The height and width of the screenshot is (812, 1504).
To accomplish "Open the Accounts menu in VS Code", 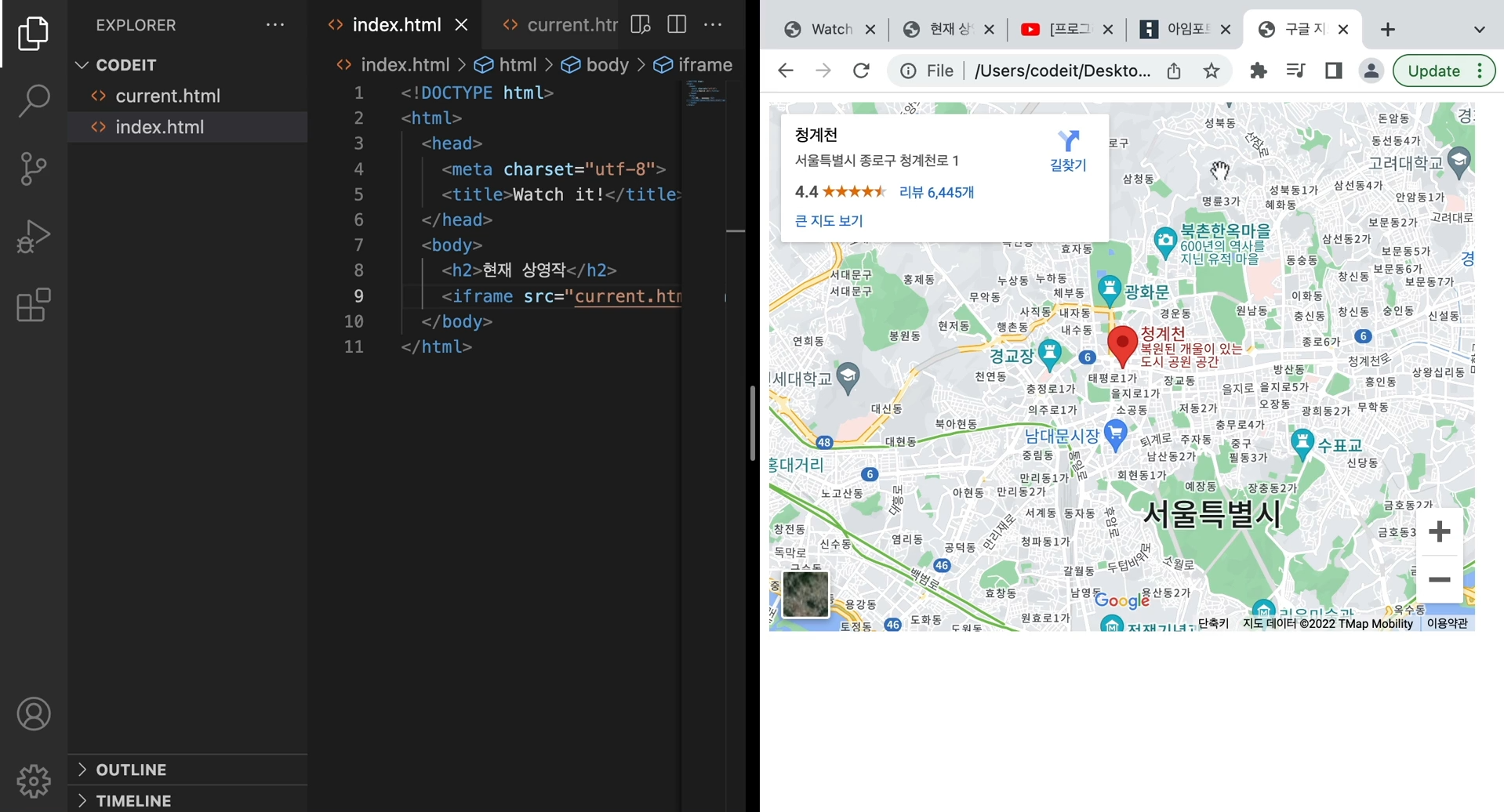I will 33,714.
